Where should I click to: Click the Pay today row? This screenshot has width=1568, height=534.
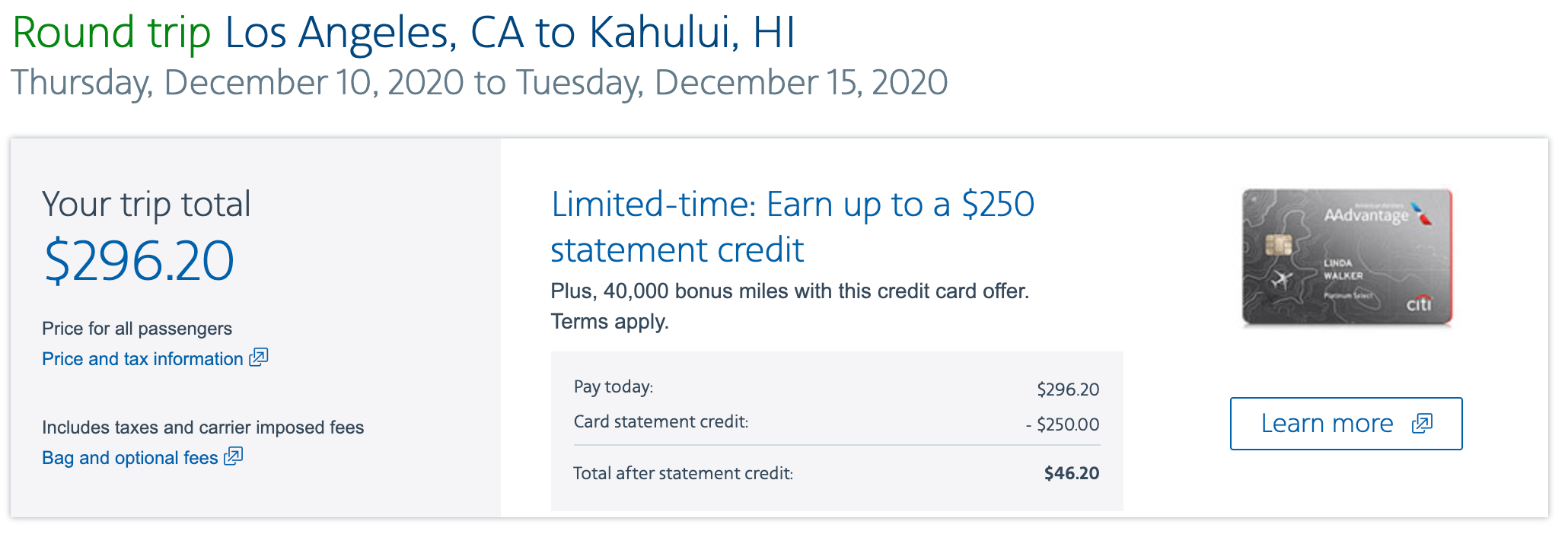click(836, 388)
